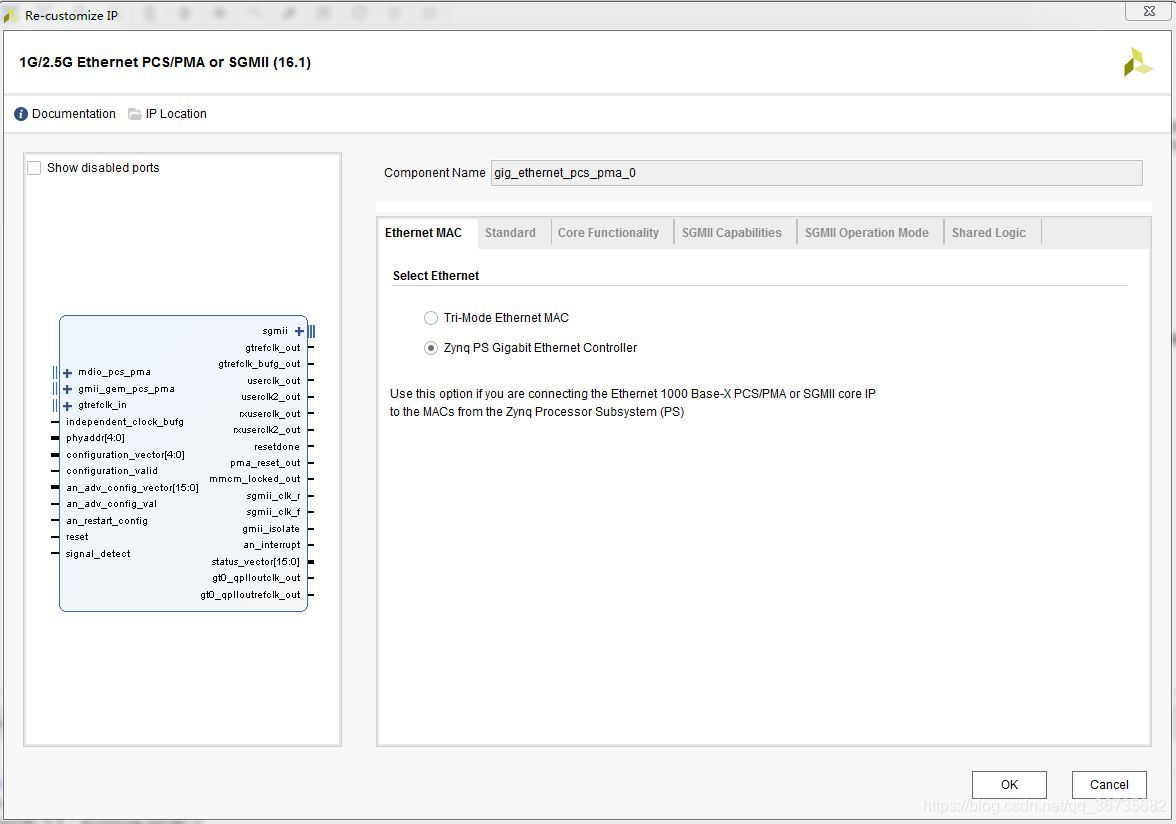
Task: Click the Component Name field
Action: pos(816,172)
